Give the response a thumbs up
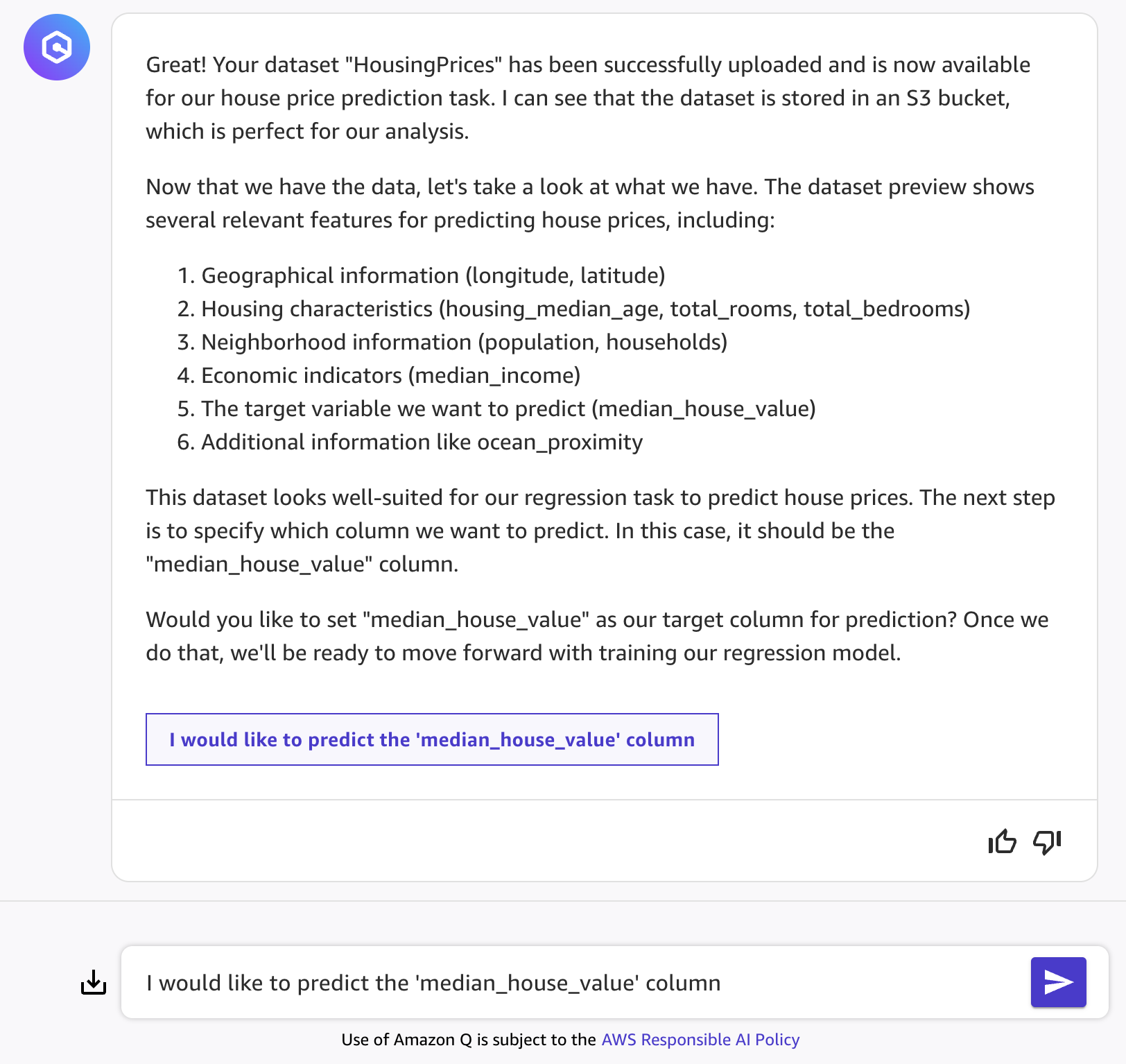This screenshot has height=1064, width=1126. coord(1002,842)
